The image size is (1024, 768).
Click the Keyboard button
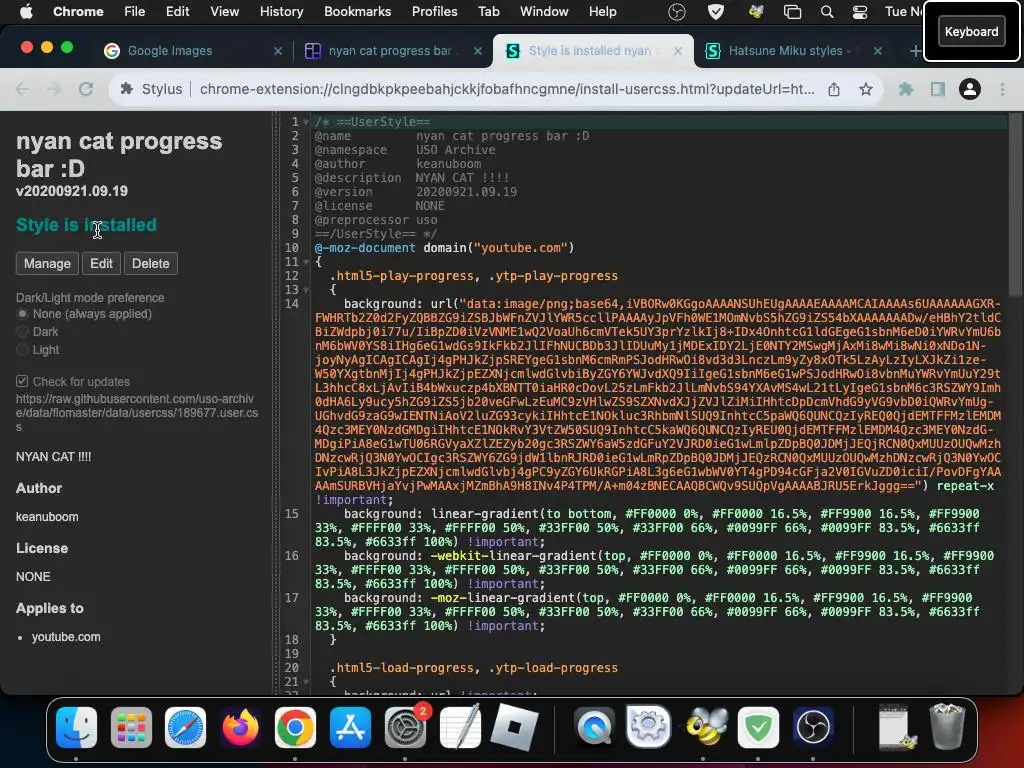coord(971,31)
